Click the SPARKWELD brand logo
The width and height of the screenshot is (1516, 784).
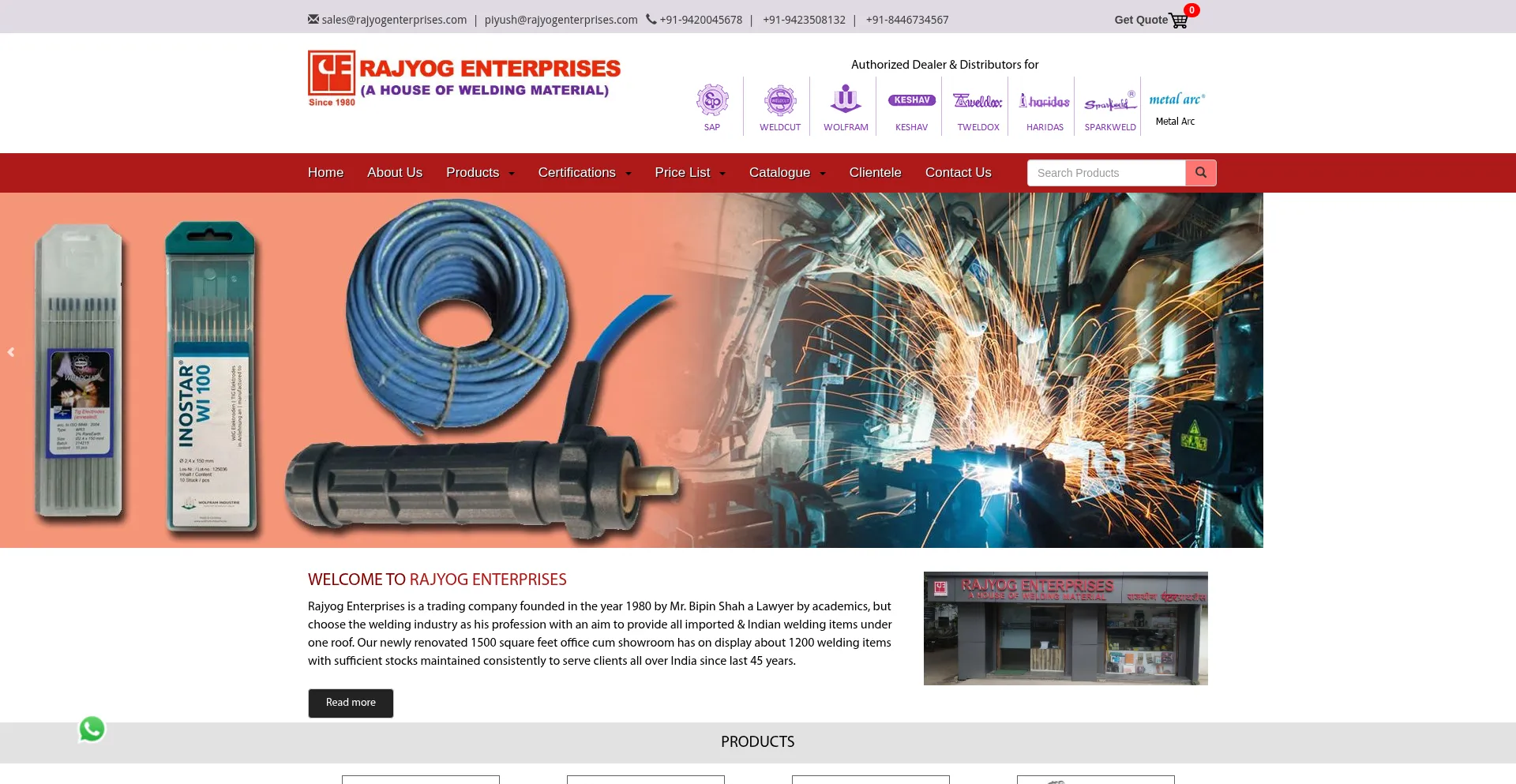[x=1110, y=102]
